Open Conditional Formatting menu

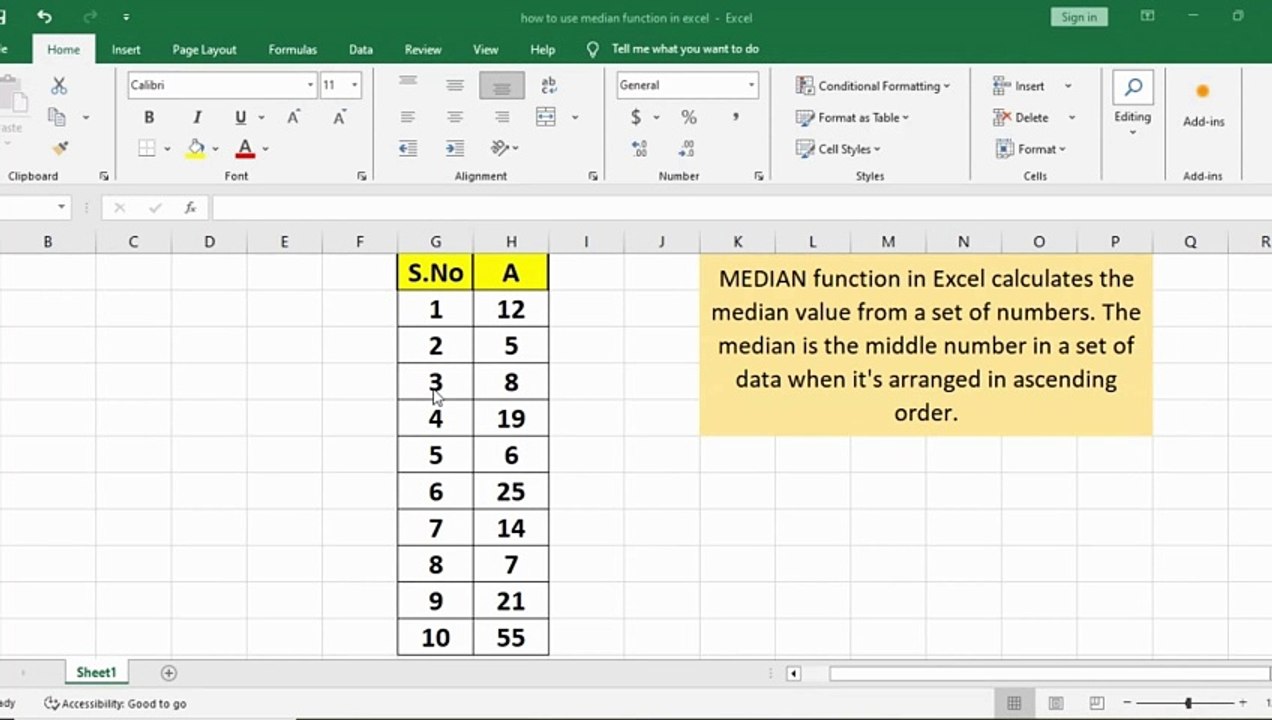click(873, 86)
